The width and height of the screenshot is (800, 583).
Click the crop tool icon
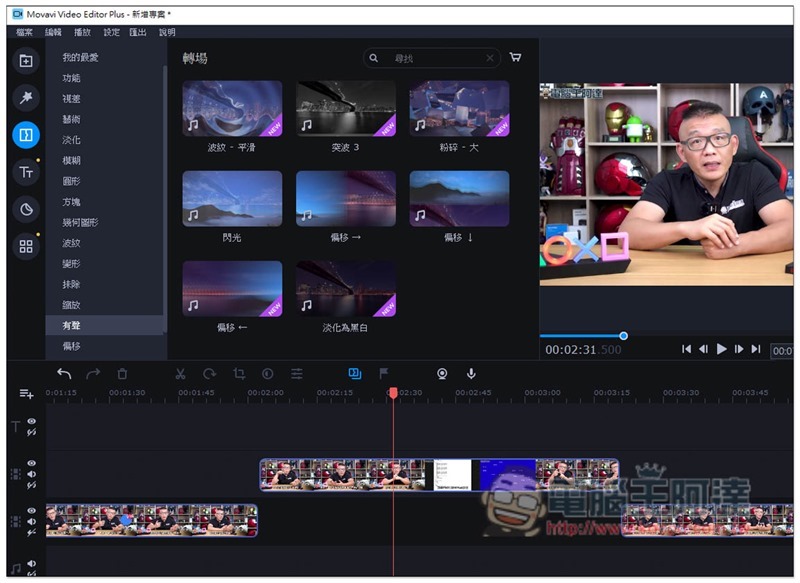[239, 374]
